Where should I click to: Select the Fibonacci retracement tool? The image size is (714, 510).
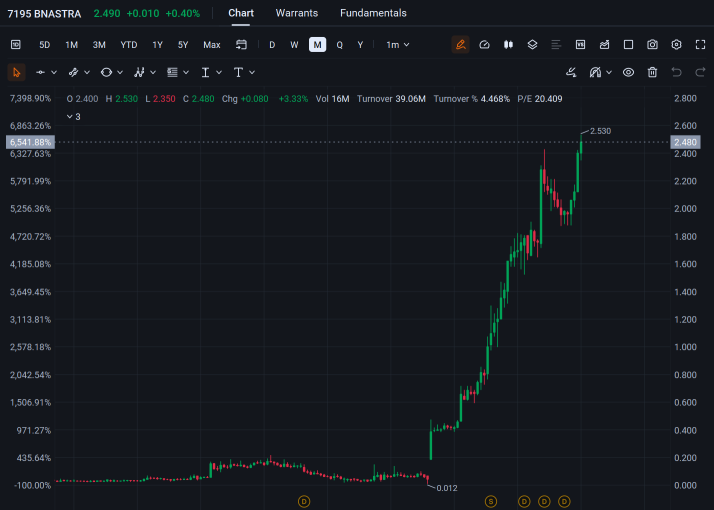point(172,72)
